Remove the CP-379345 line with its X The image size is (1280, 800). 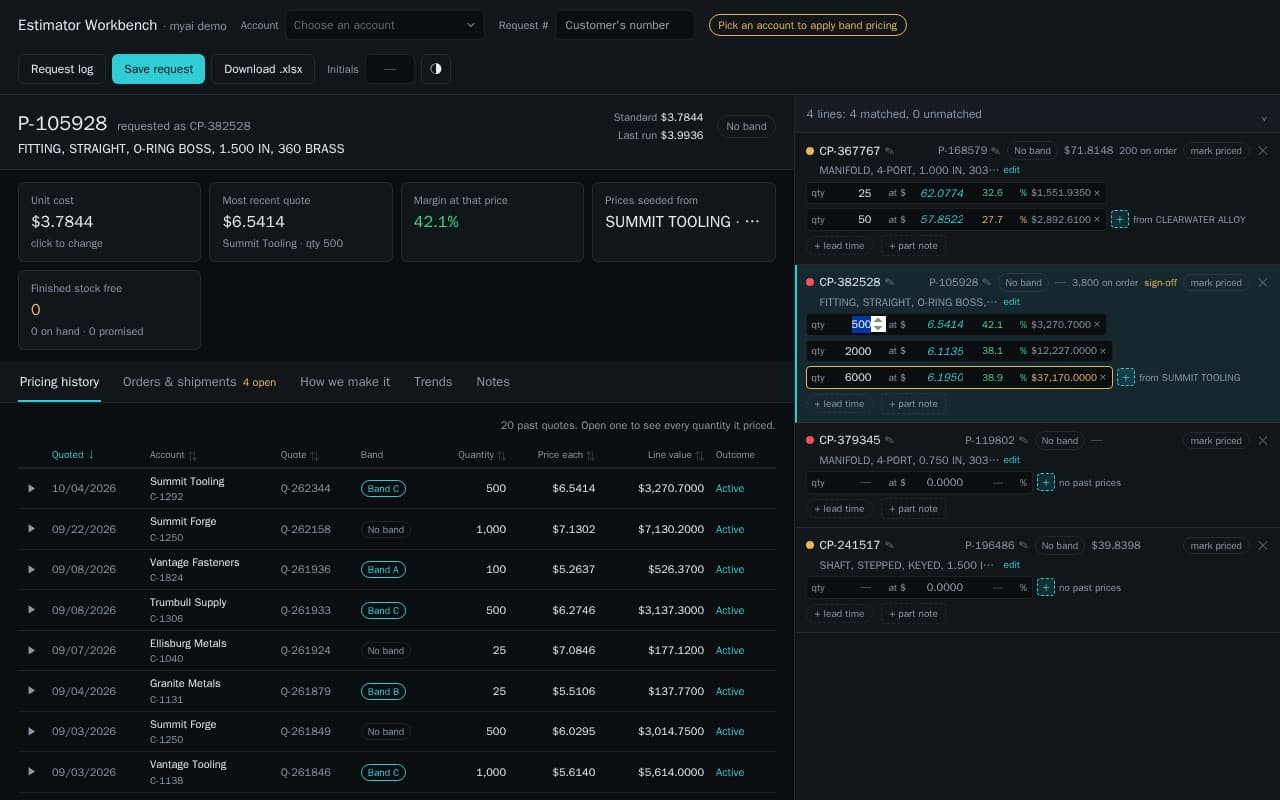pyautogui.click(x=1262, y=441)
